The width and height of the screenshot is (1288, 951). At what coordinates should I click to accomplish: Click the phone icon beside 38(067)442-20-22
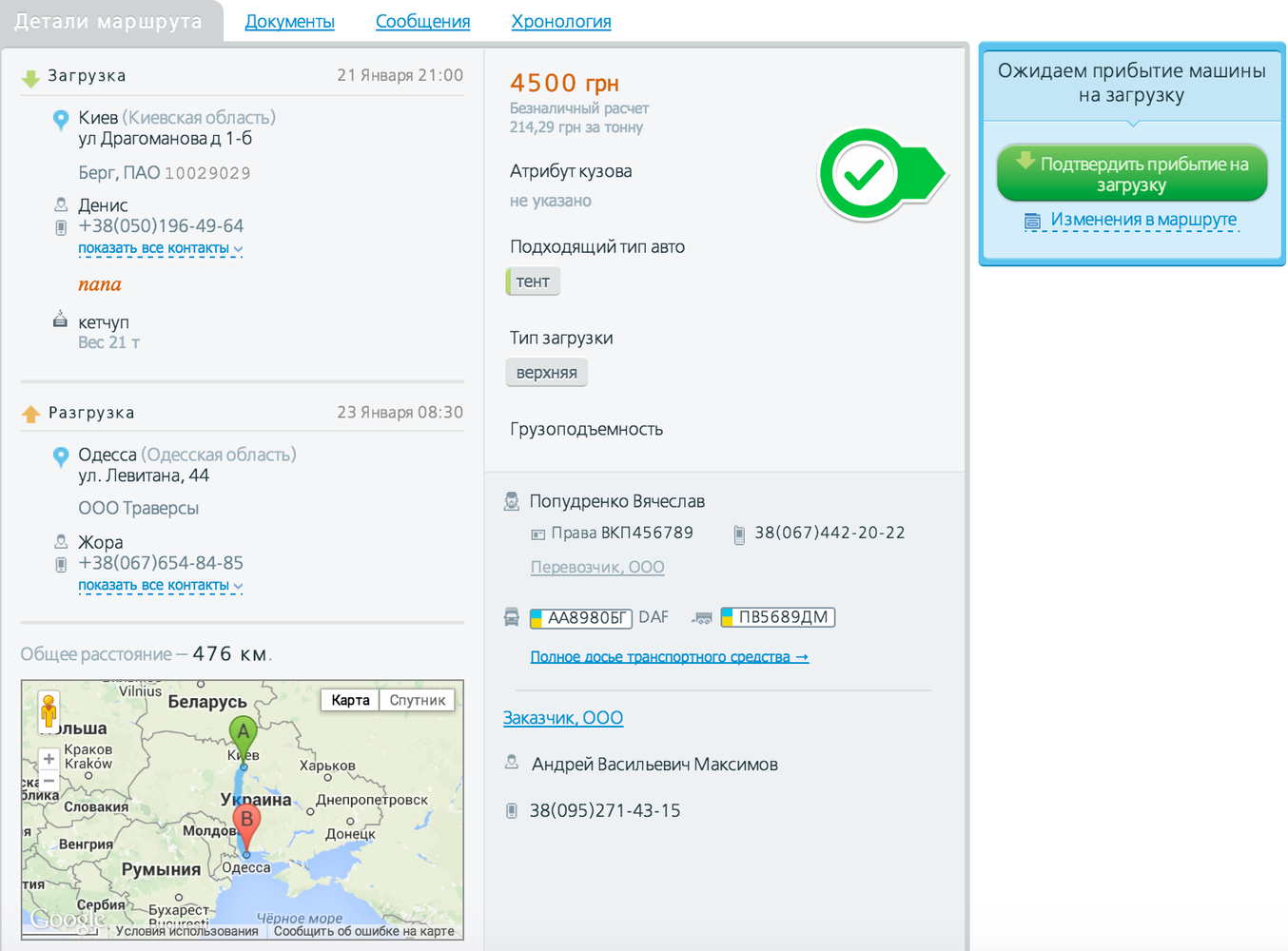coord(739,534)
